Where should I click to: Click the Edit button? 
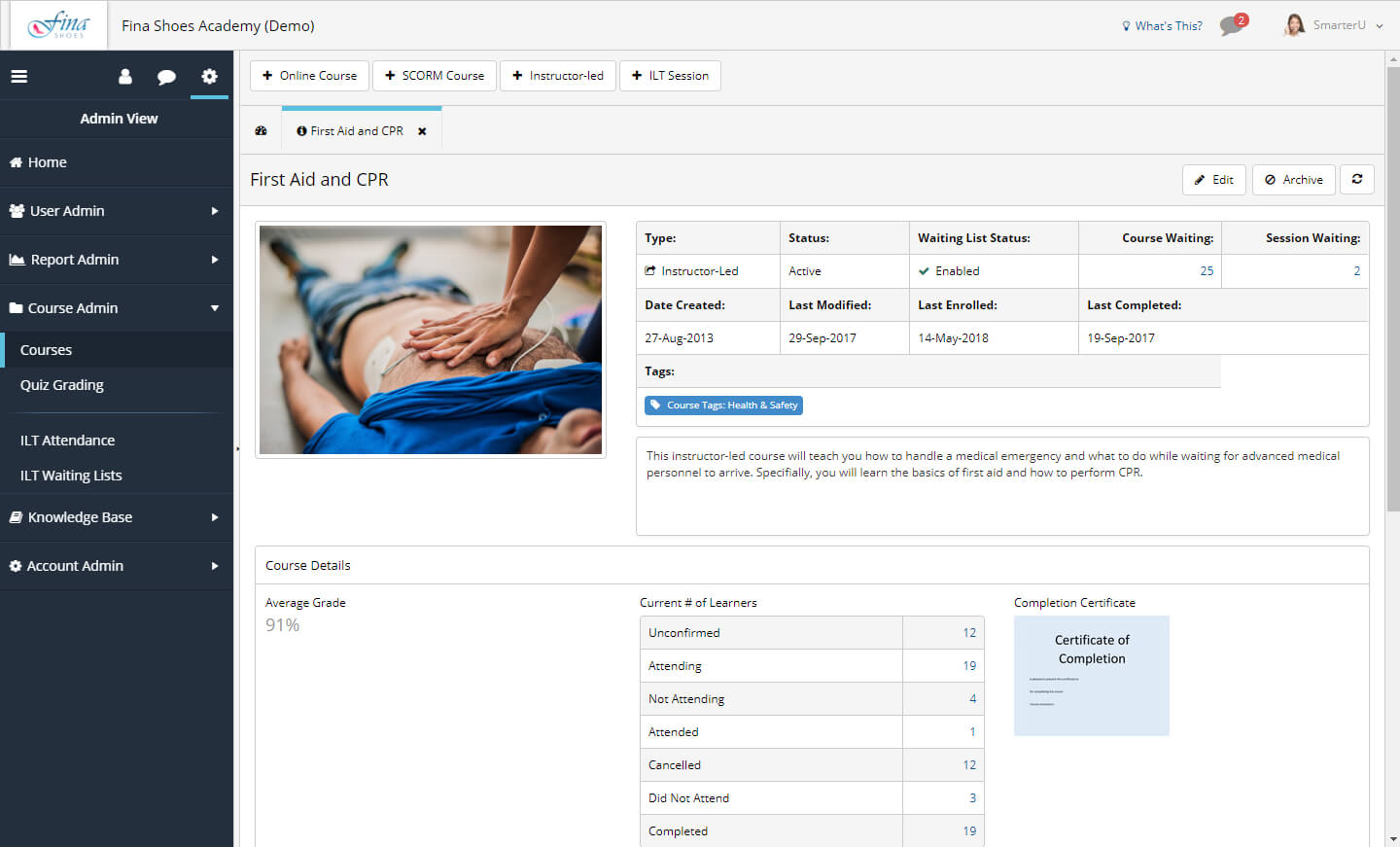[1213, 180]
